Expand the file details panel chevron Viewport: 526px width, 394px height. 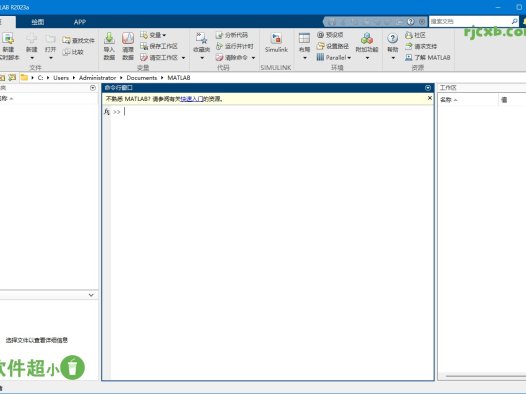click(91, 295)
